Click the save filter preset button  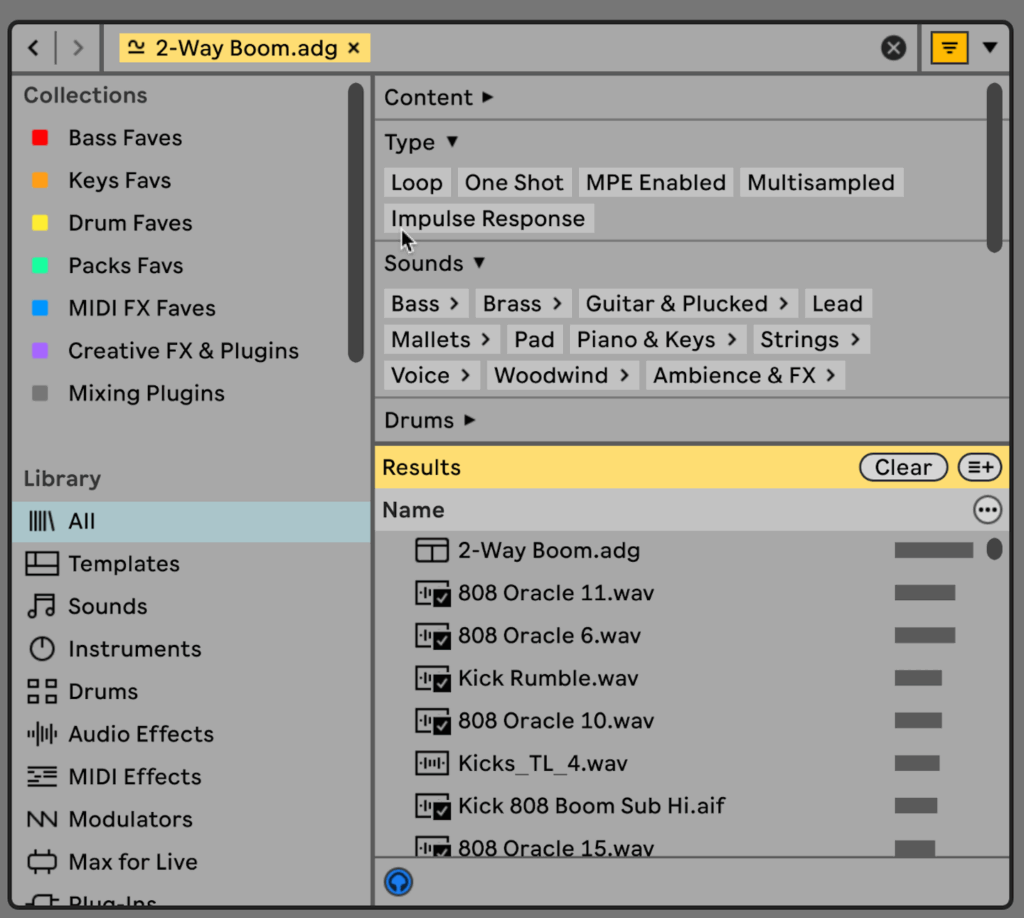click(x=980, y=467)
